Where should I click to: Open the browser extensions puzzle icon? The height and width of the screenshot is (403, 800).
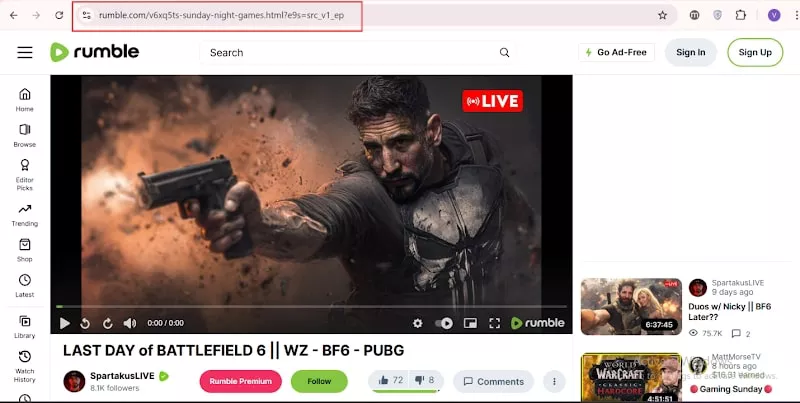741,15
